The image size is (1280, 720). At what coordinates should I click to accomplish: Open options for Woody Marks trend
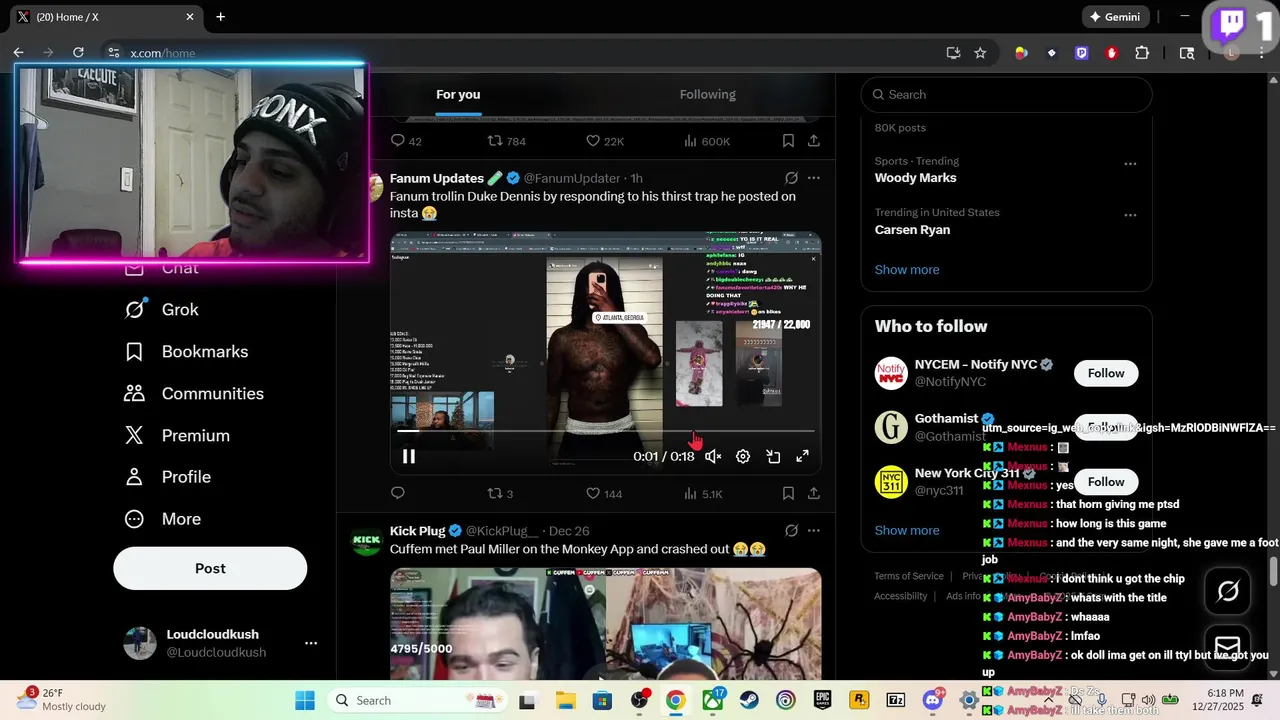pos(1130,164)
